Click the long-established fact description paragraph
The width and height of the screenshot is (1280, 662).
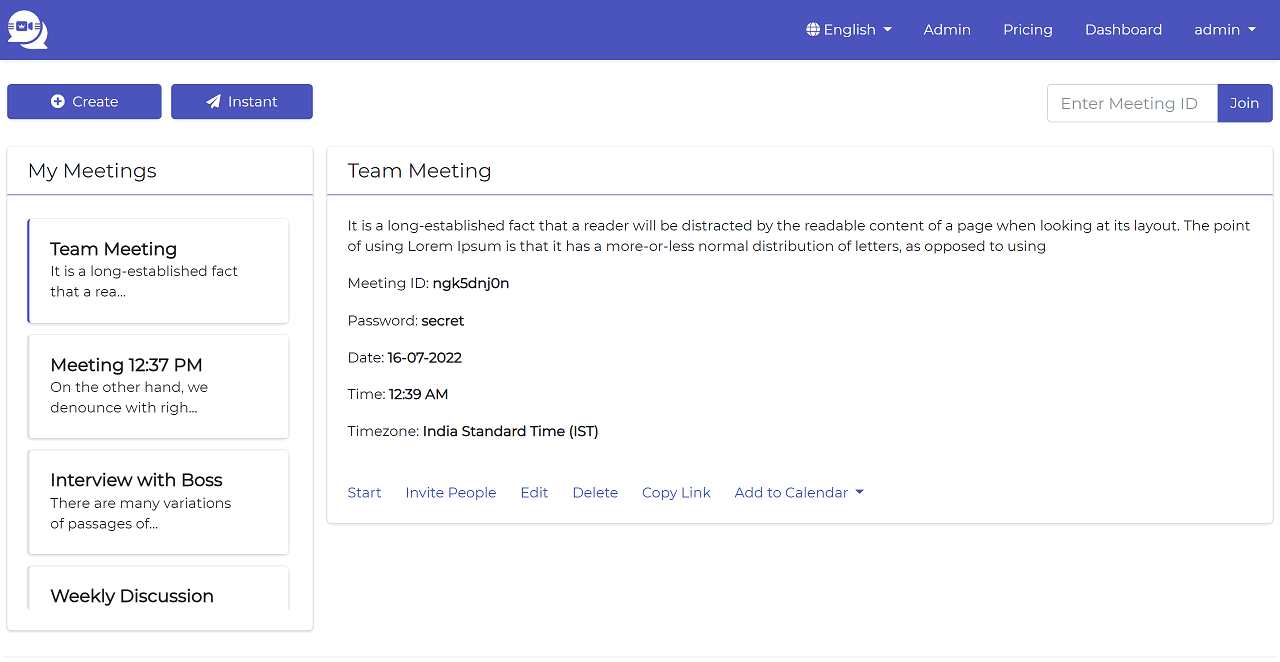coord(799,236)
